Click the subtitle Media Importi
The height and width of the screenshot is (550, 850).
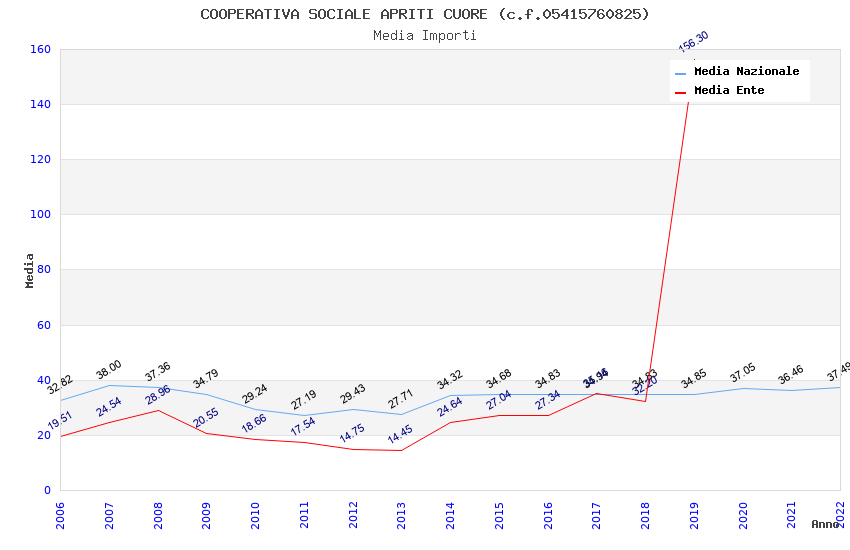[x=424, y=35]
